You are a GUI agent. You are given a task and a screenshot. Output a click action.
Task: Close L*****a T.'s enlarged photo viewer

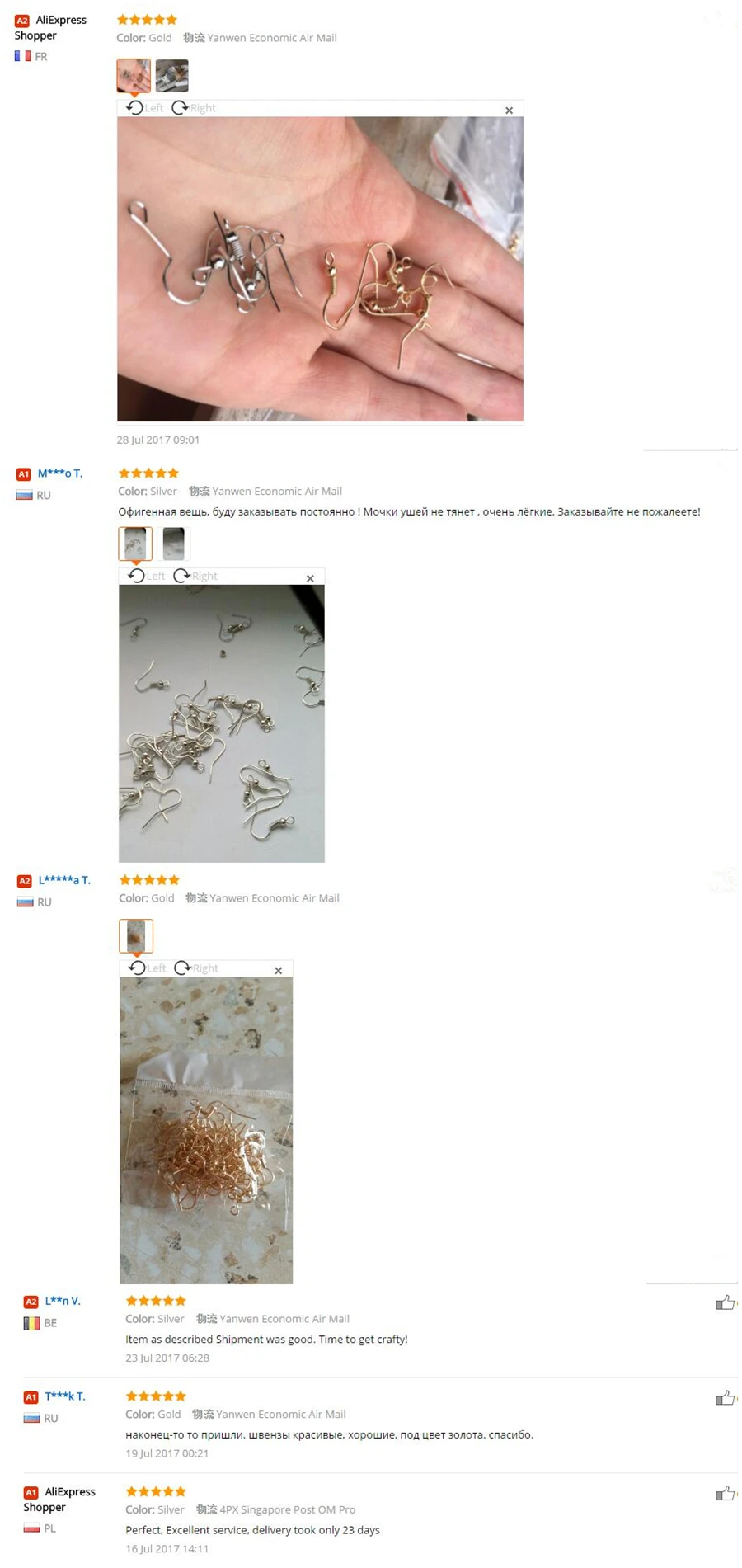[278, 970]
